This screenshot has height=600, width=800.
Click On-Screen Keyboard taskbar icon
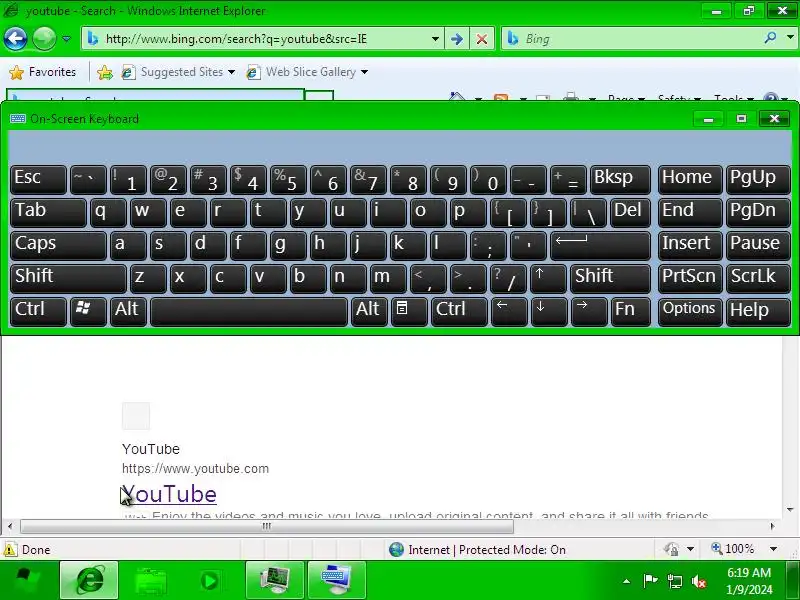click(x=337, y=580)
